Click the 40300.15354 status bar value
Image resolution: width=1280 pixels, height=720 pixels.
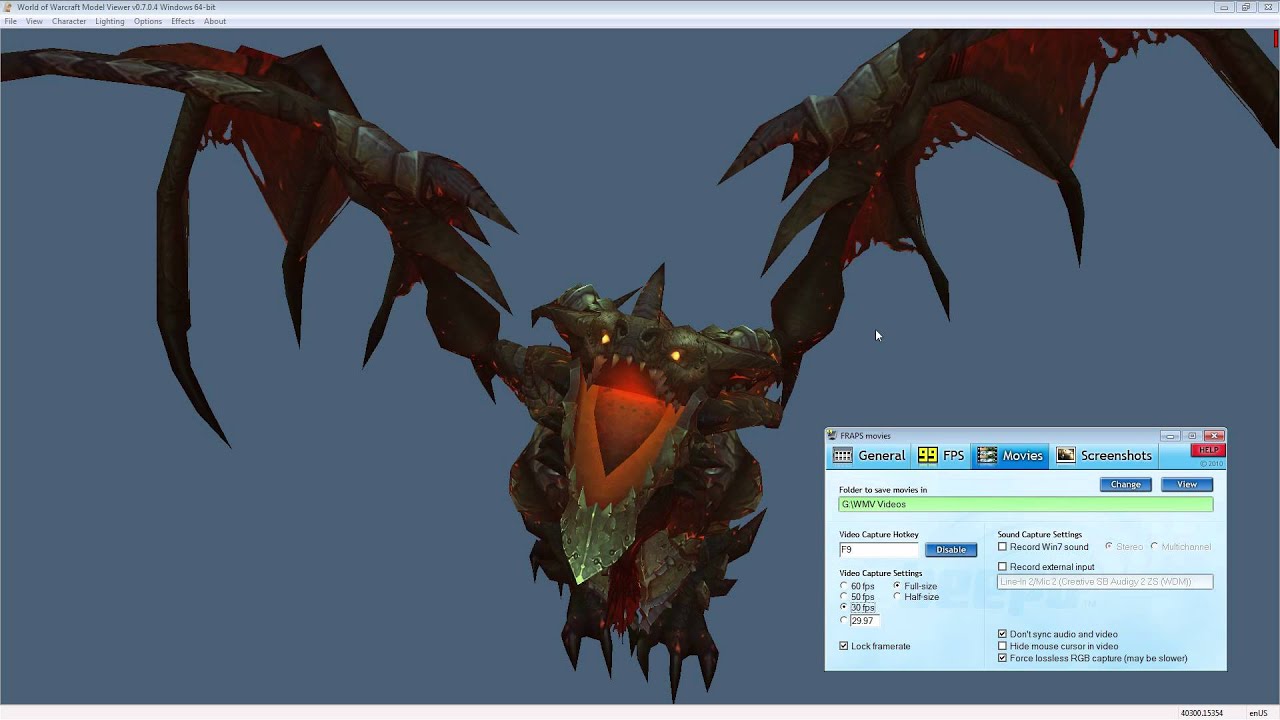[x=1202, y=713]
